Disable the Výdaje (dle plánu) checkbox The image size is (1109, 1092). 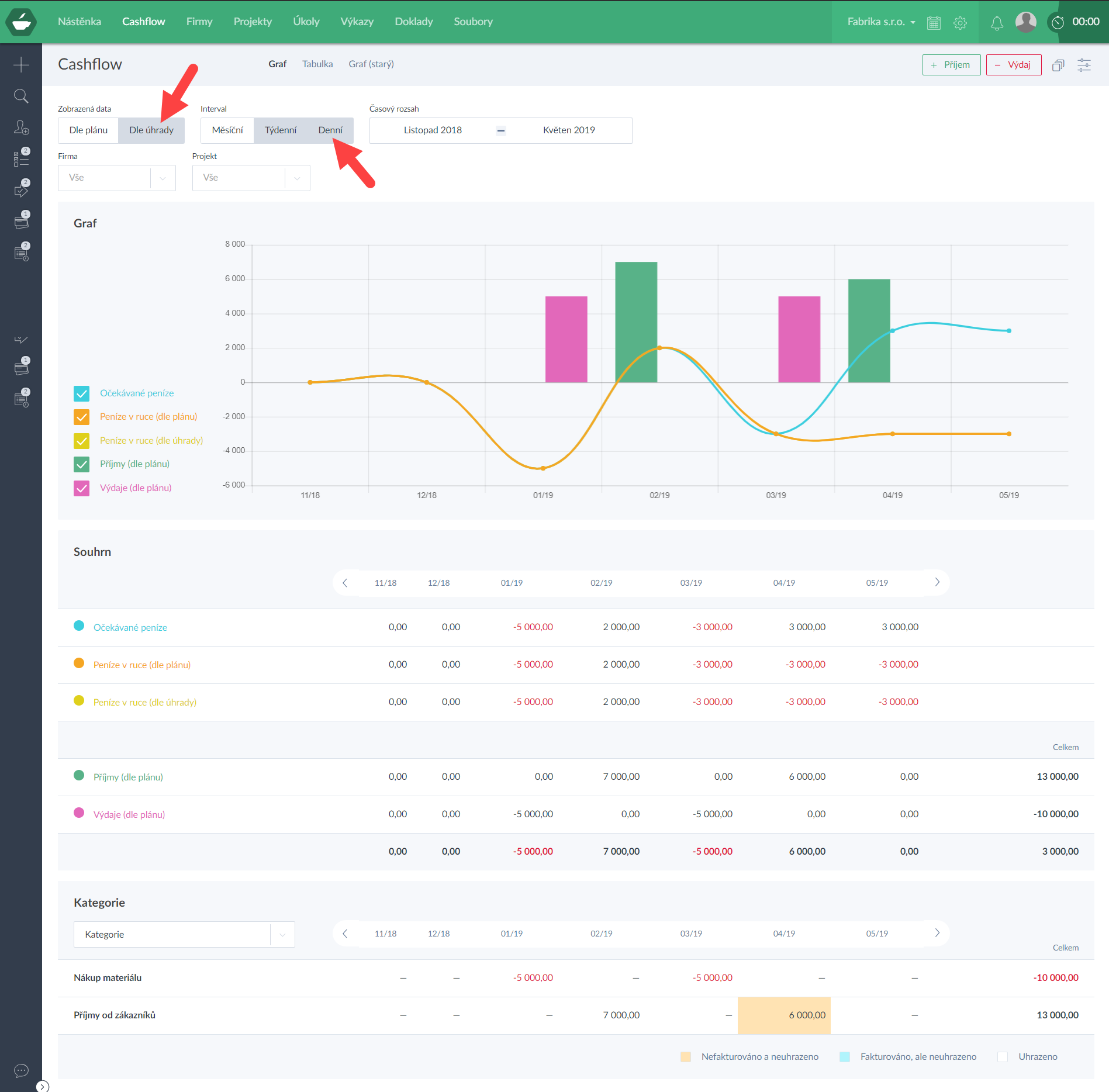[x=82, y=488]
